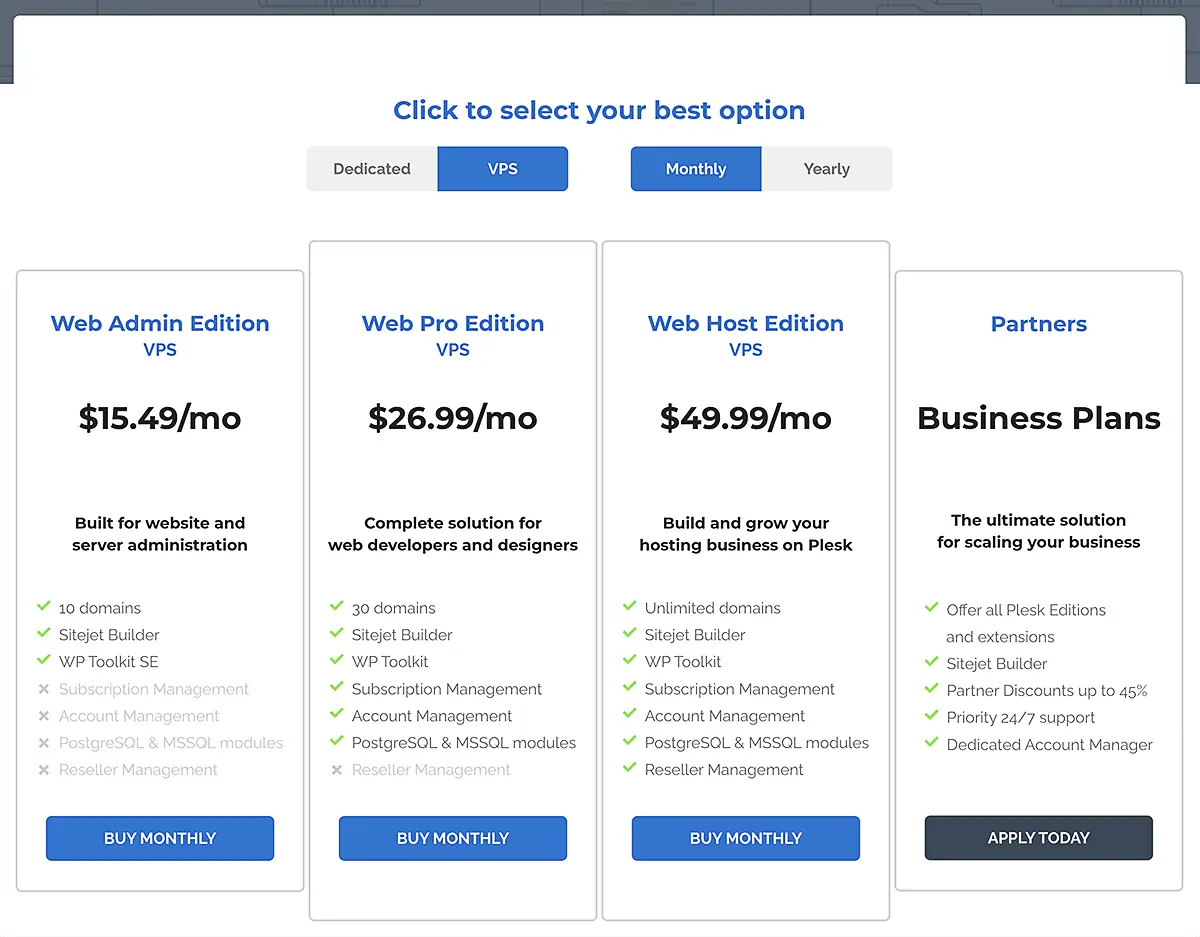This screenshot has width=1200, height=937.
Task: Click the $49.99/mo price text
Action: click(x=746, y=418)
